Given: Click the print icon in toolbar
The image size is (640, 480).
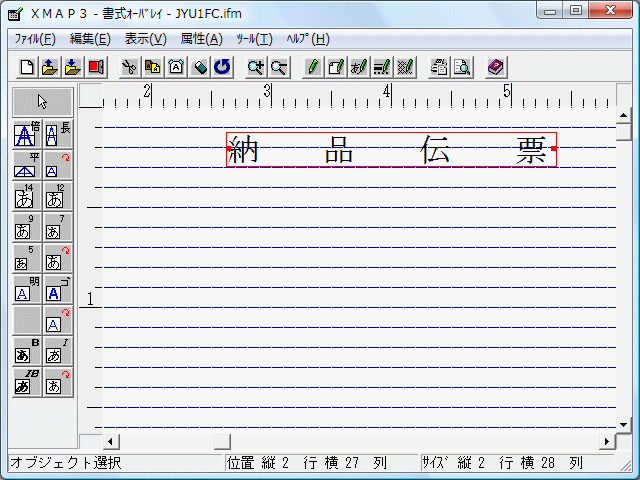Looking at the screenshot, I should (439, 67).
